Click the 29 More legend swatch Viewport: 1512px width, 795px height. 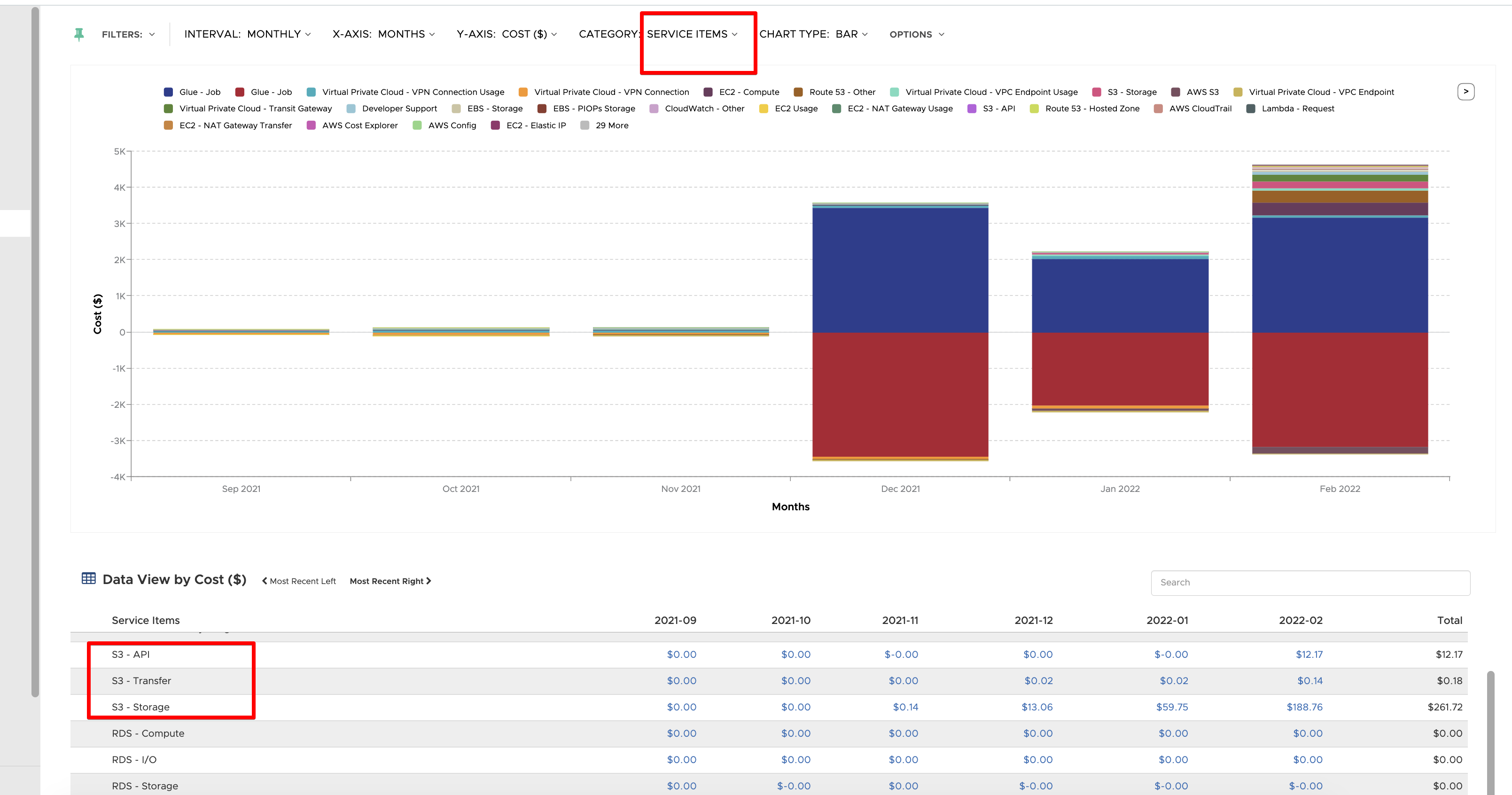[585, 125]
